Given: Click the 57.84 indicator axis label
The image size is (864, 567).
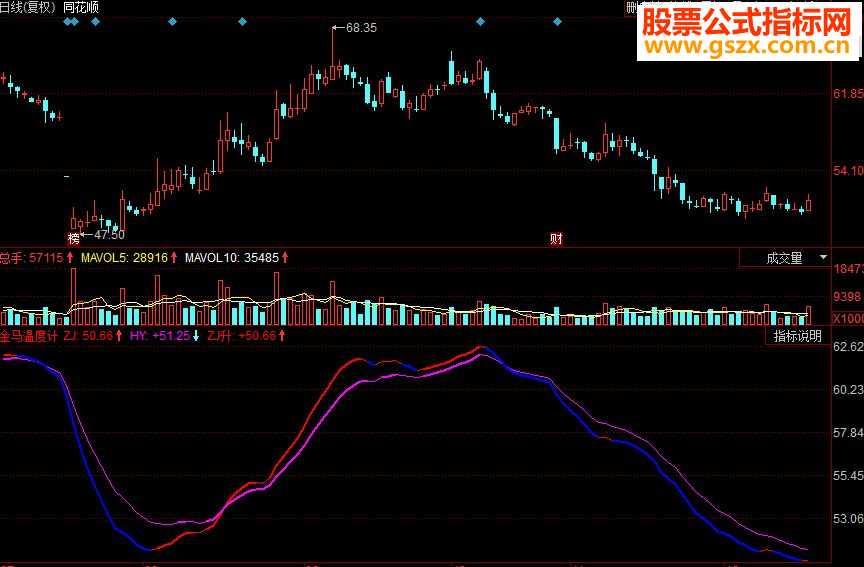Looking at the screenshot, I should coord(848,433).
